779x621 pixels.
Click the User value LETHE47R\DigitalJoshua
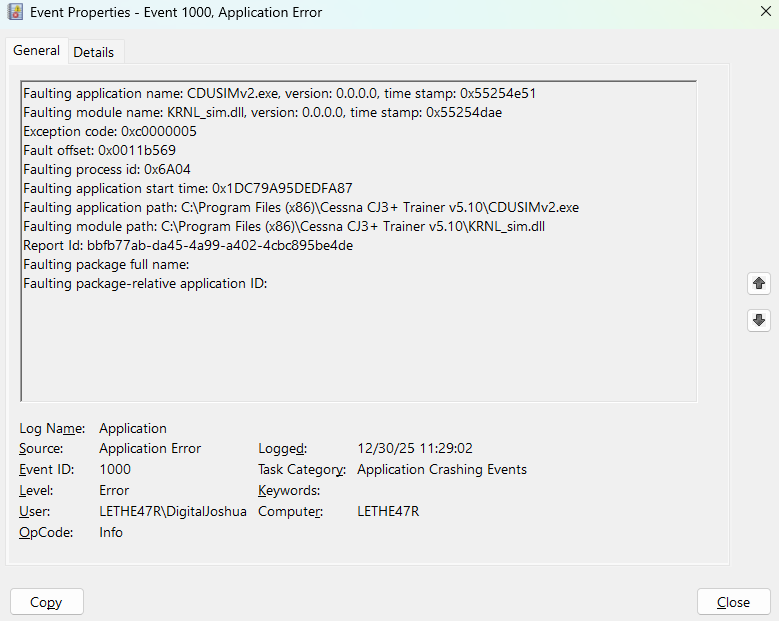(172, 512)
